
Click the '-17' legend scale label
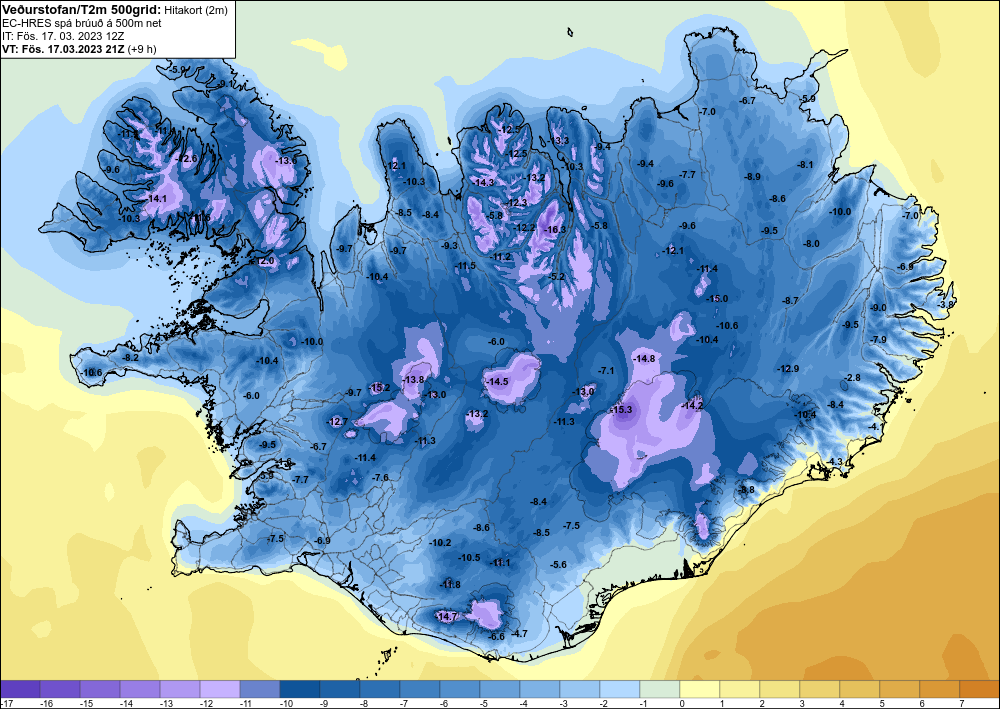click(x=6, y=703)
